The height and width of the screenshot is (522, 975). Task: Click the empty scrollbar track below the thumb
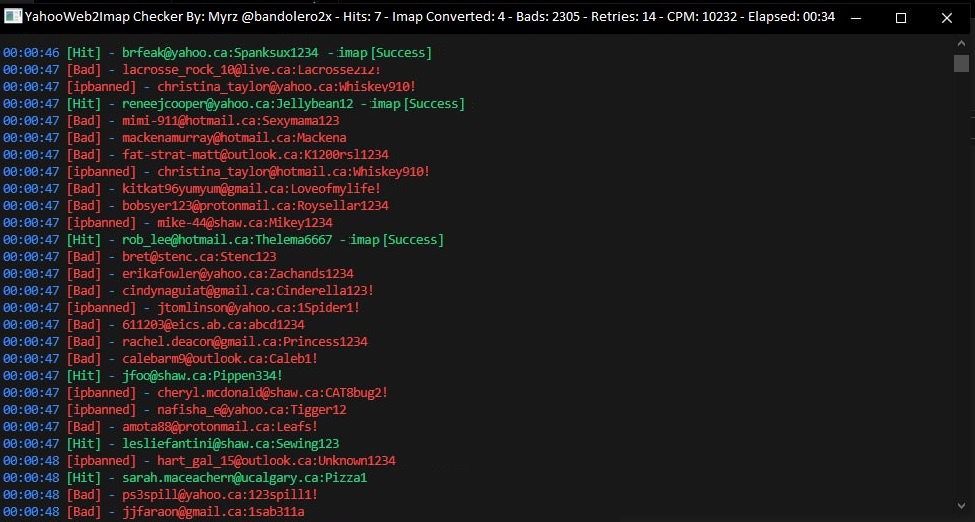tap(961, 285)
